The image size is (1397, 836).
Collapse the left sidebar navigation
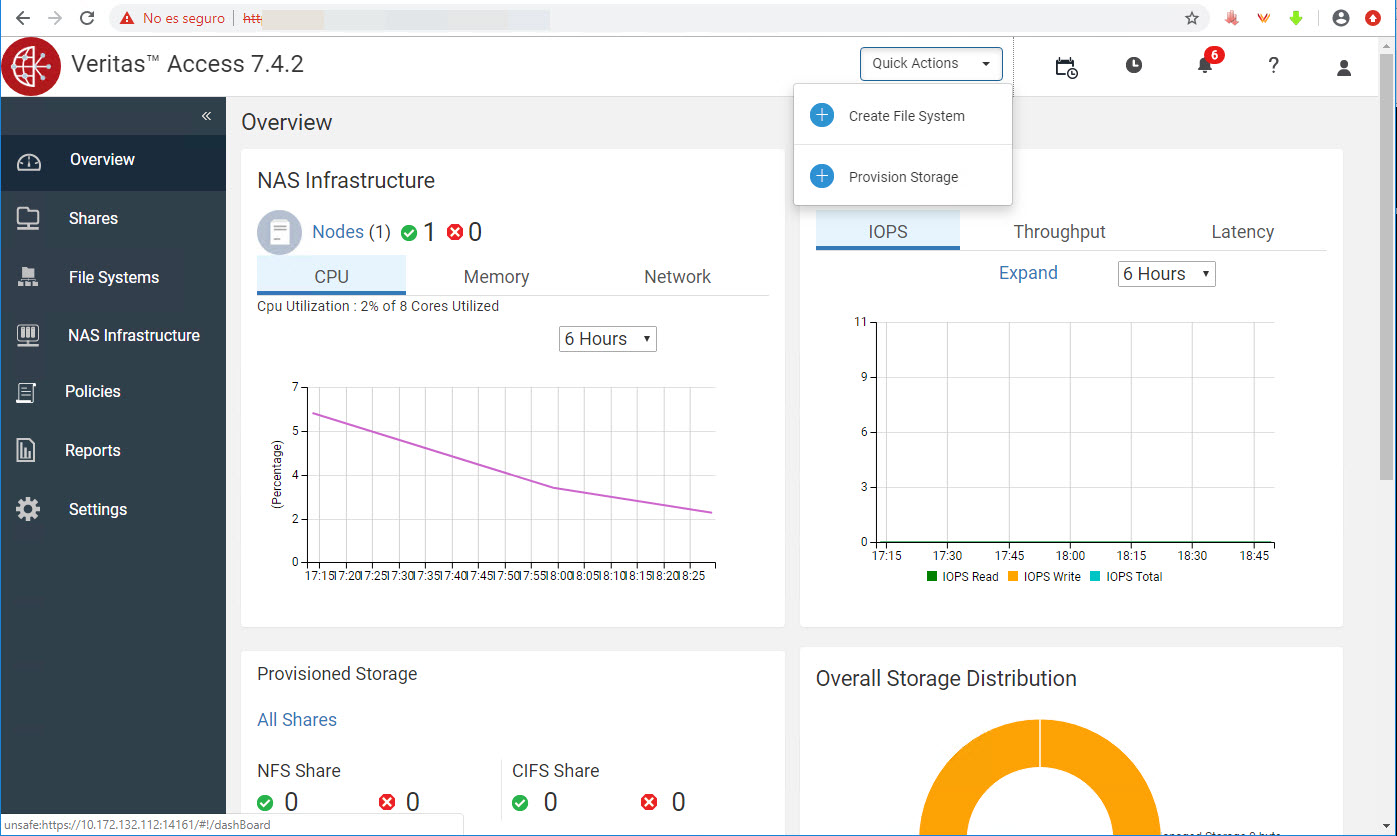pyautogui.click(x=206, y=116)
